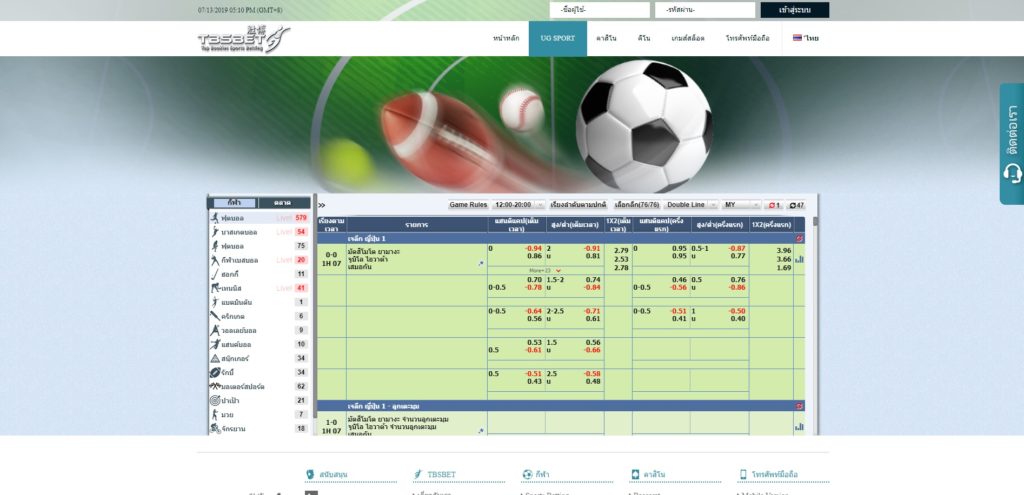The width and height of the screenshot is (1024, 495).
Task: Open statistics chart icon for first match
Action: tap(799, 259)
